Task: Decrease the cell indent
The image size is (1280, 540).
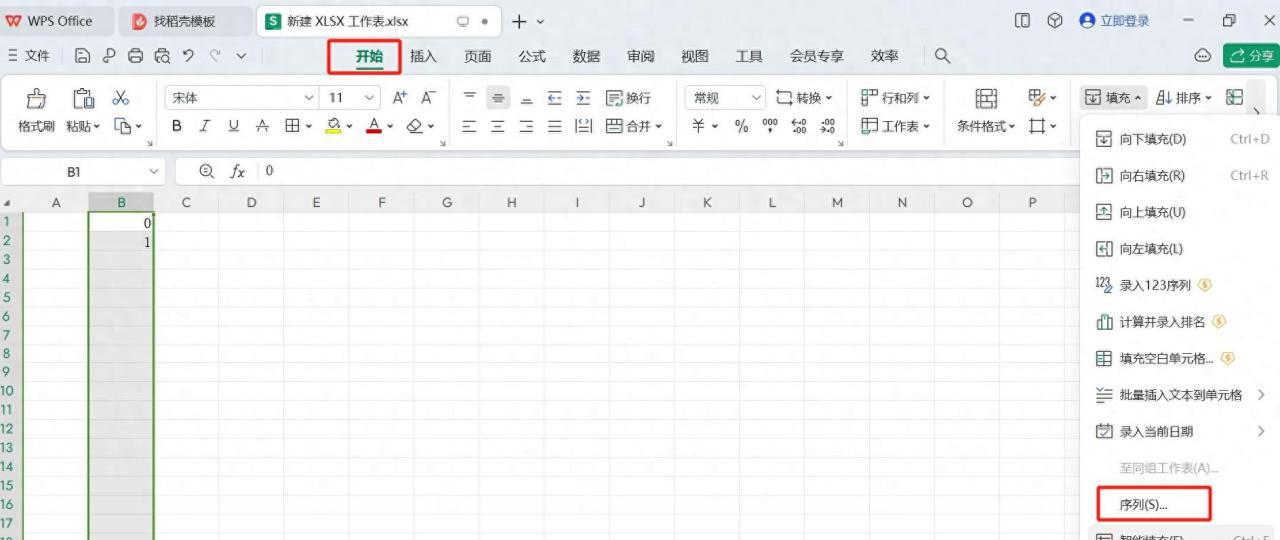Action: click(554, 98)
